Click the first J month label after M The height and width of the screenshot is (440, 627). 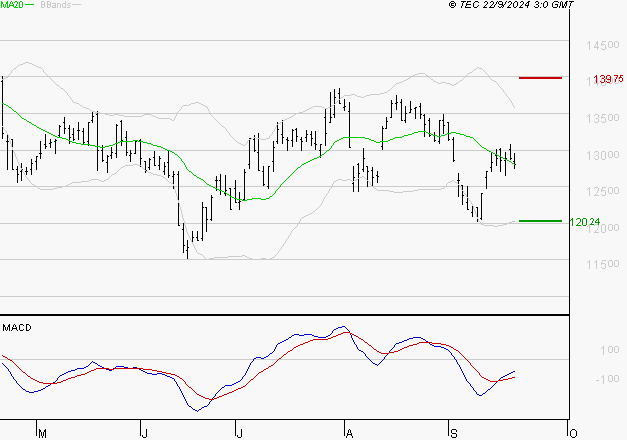point(145,434)
